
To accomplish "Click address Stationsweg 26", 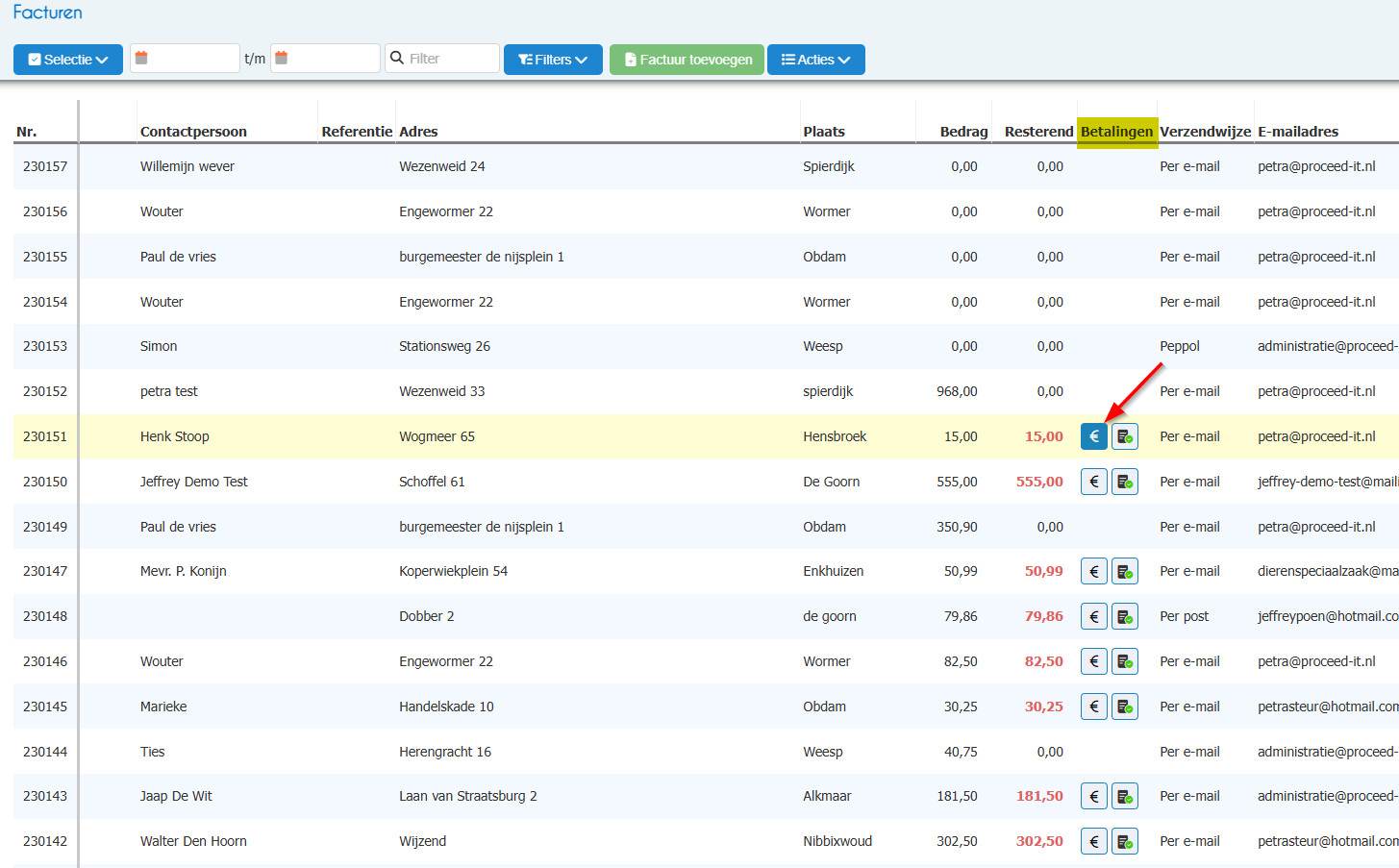I will tap(444, 346).
